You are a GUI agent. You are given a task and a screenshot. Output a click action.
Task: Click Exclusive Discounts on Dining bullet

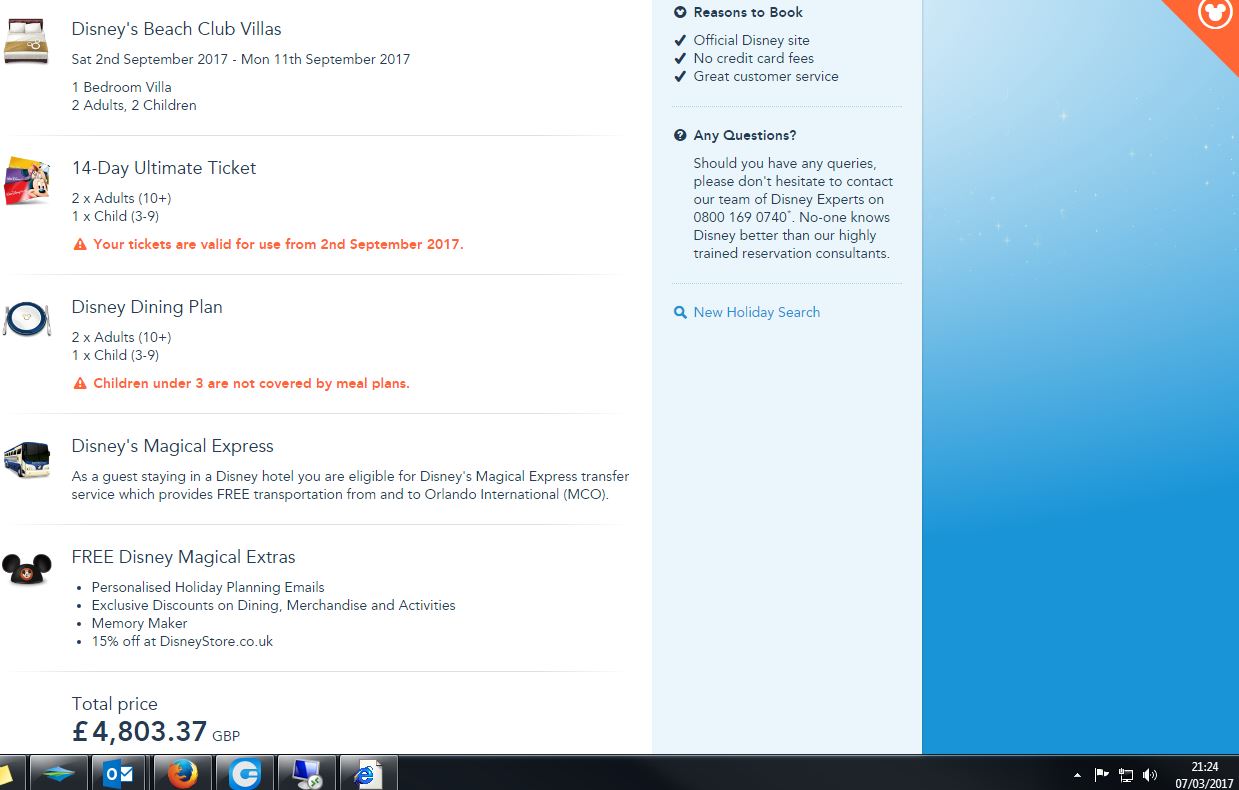tap(273, 605)
